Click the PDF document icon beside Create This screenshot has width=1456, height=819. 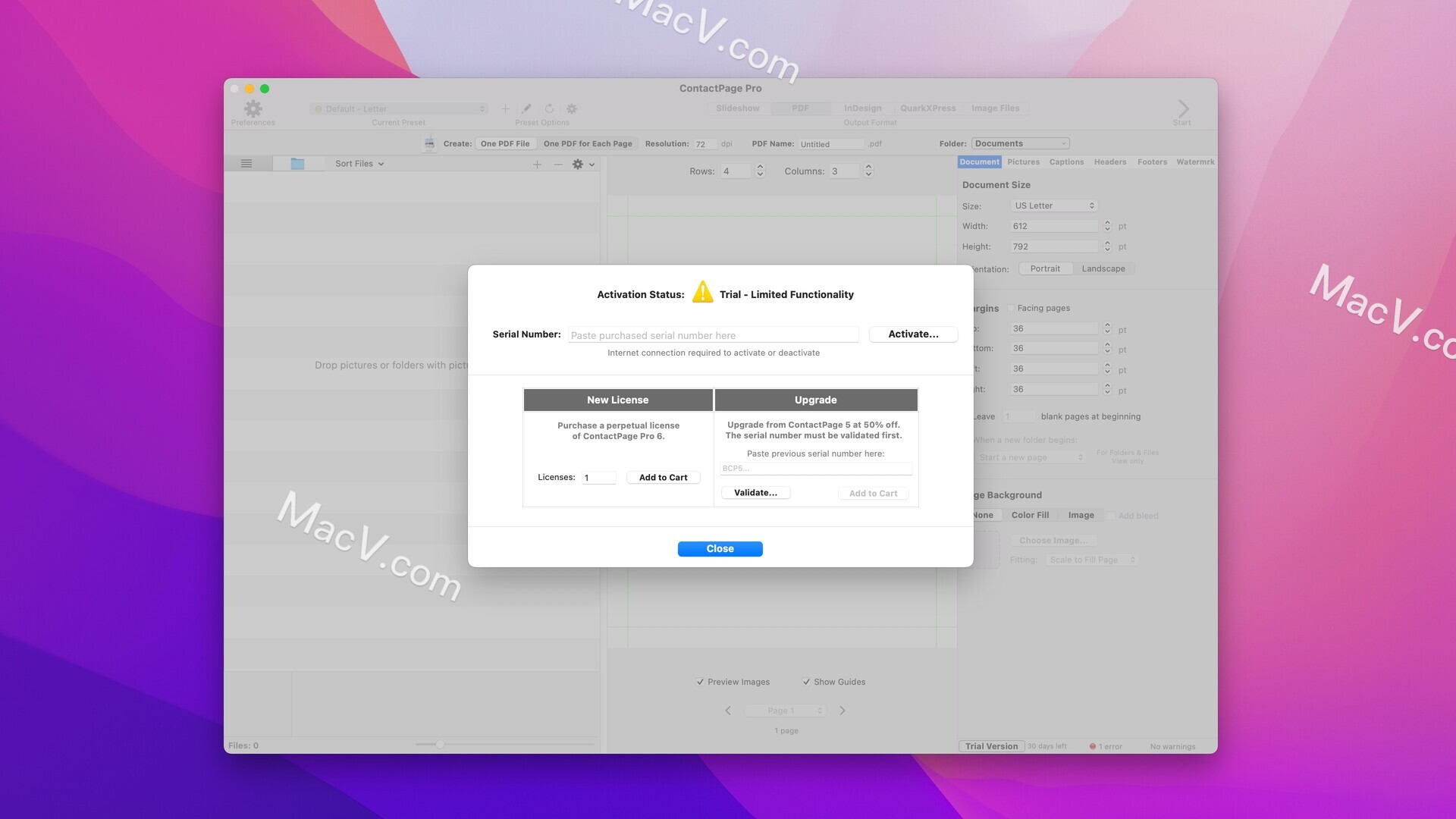coord(429,143)
